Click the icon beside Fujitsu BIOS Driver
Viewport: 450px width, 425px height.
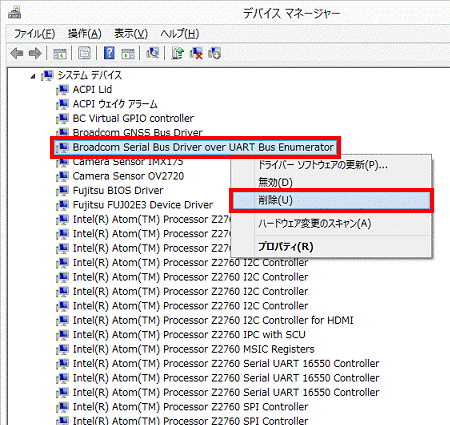pyautogui.click(x=62, y=190)
